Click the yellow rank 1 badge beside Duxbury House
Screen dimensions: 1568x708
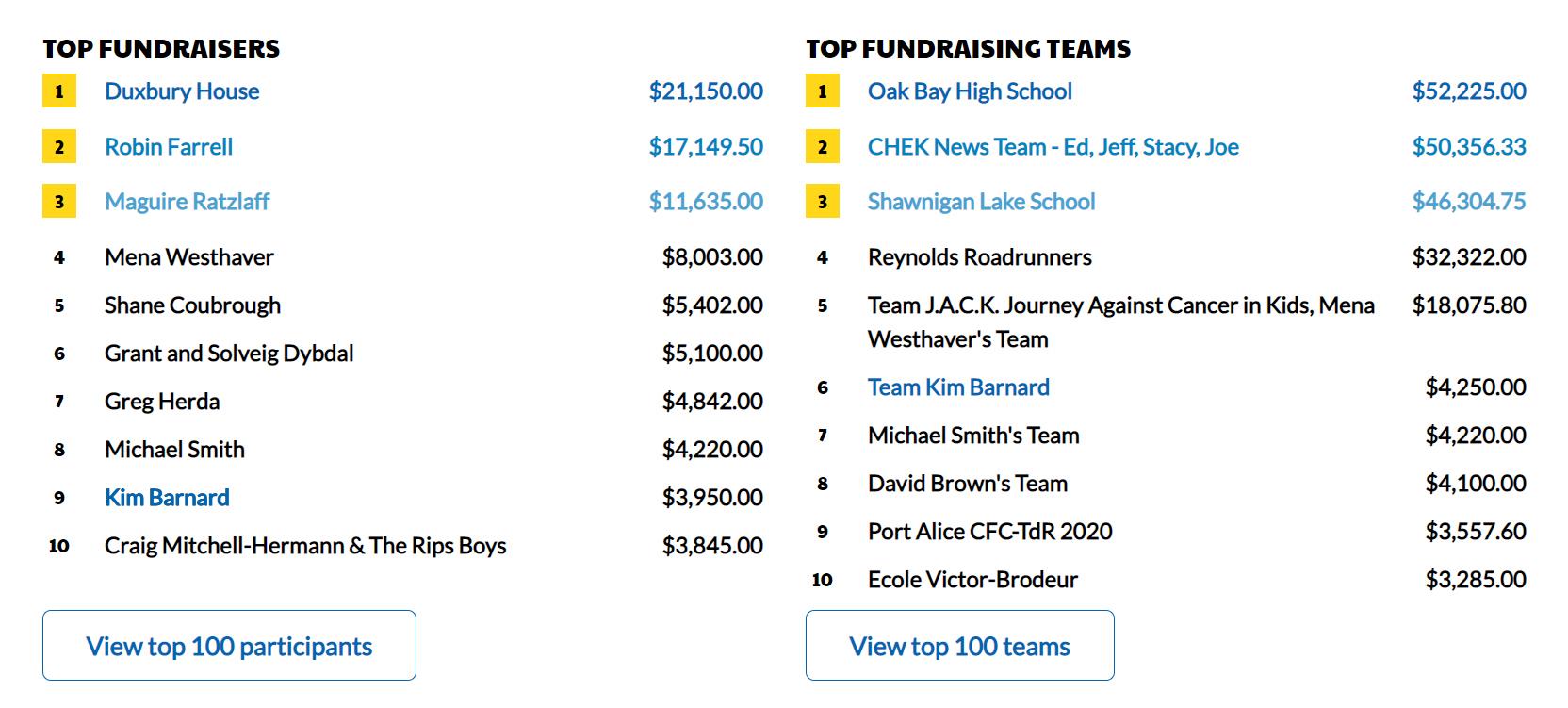[59, 91]
